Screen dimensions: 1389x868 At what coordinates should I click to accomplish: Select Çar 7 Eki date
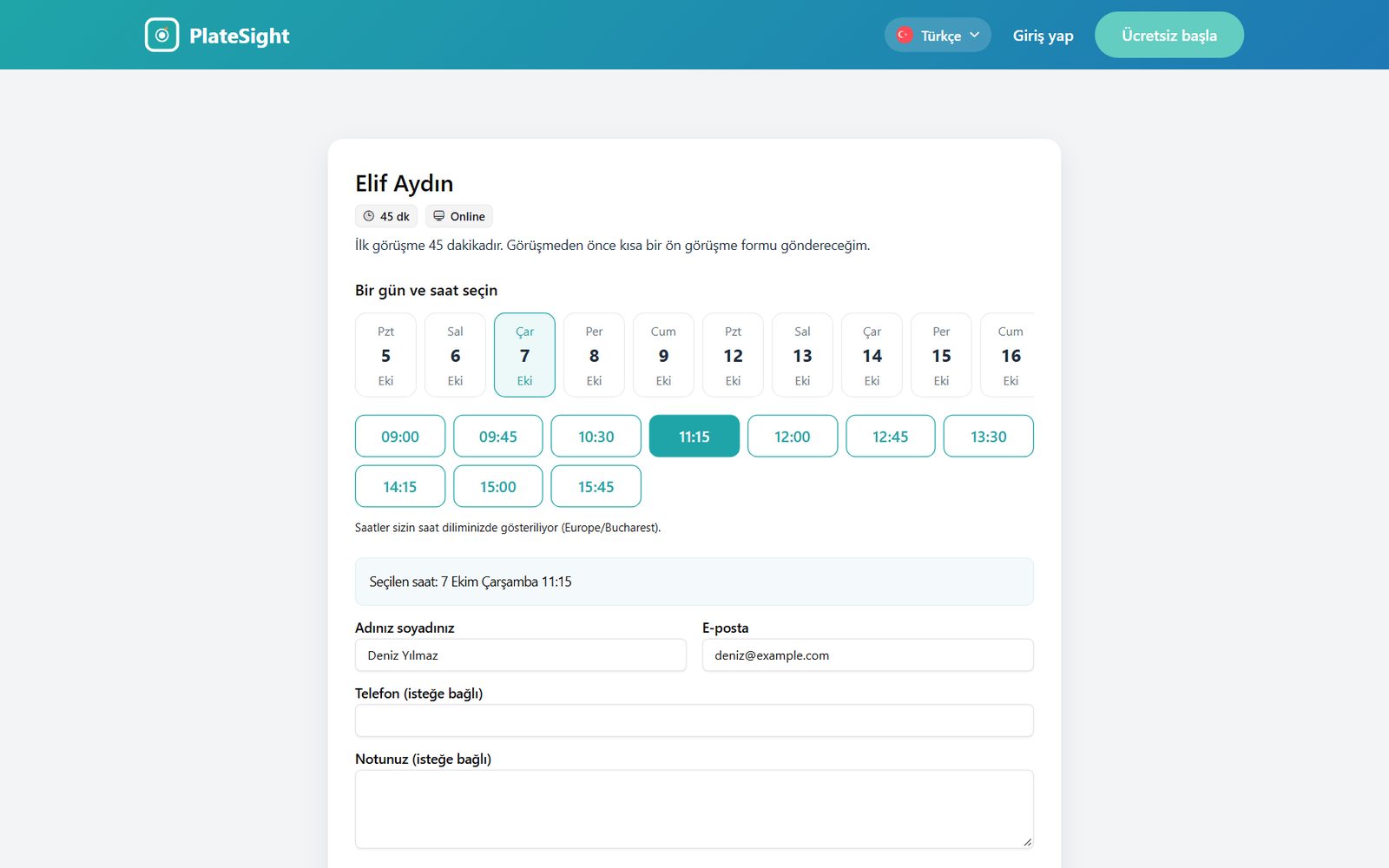[524, 355]
